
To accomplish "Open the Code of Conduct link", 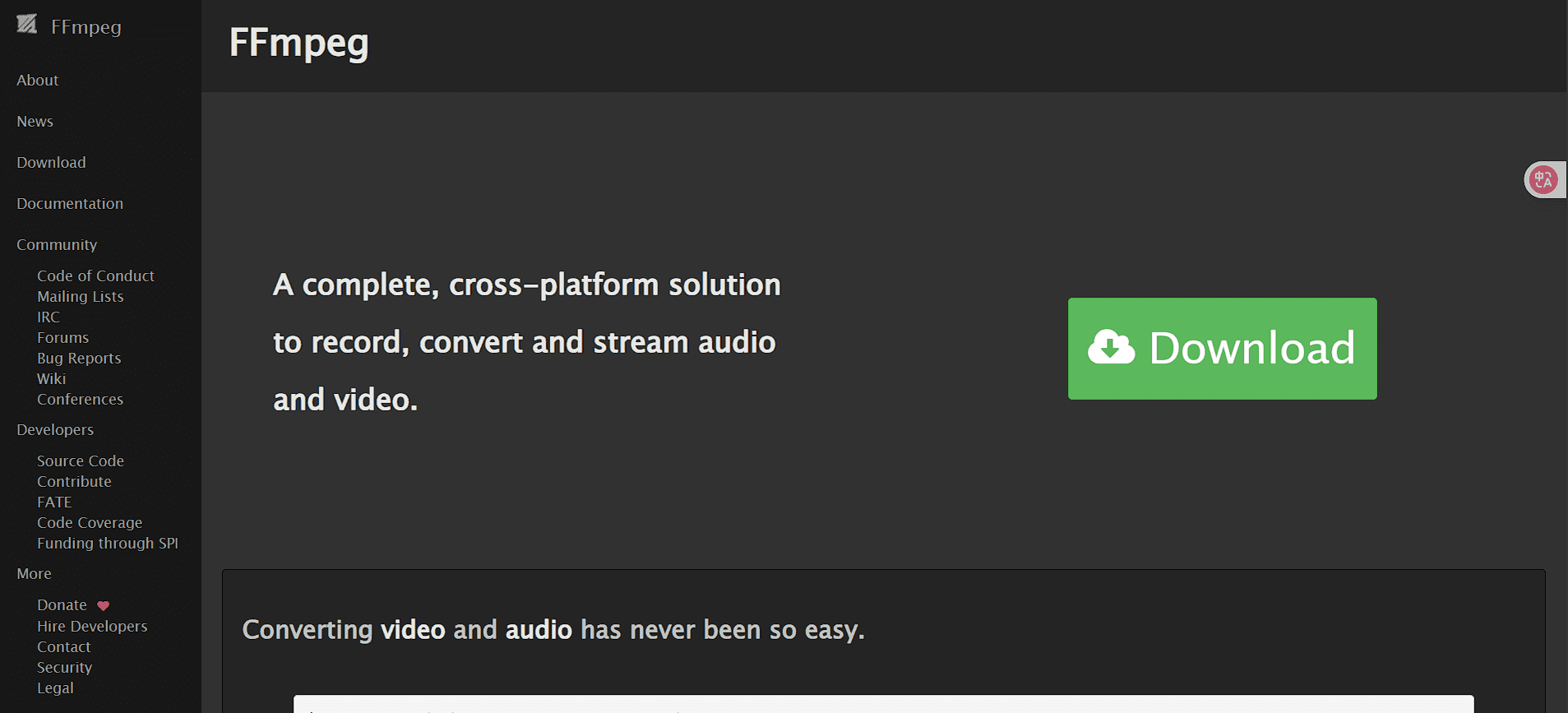I will (x=95, y=275).
